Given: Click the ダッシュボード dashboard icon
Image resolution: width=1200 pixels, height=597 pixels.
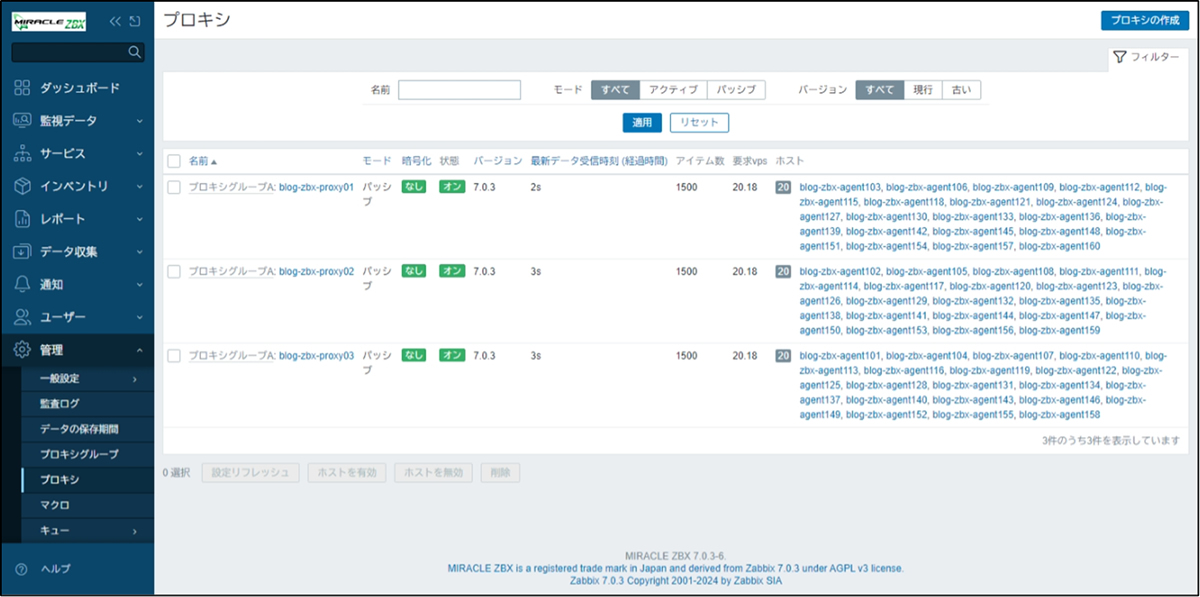Looking at the screenshot, I should coord(22,88).
